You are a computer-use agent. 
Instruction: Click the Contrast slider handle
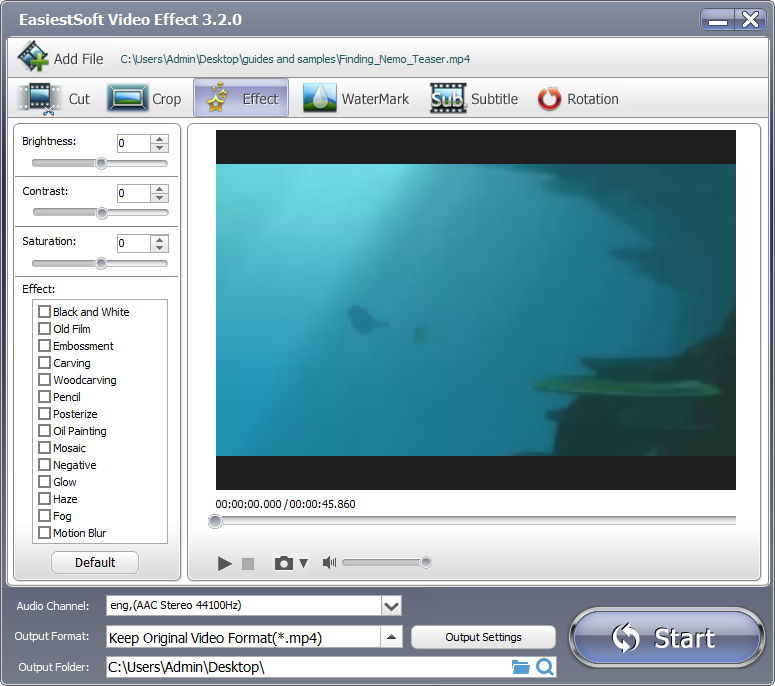pyautogui.click(x=102, y=213)
